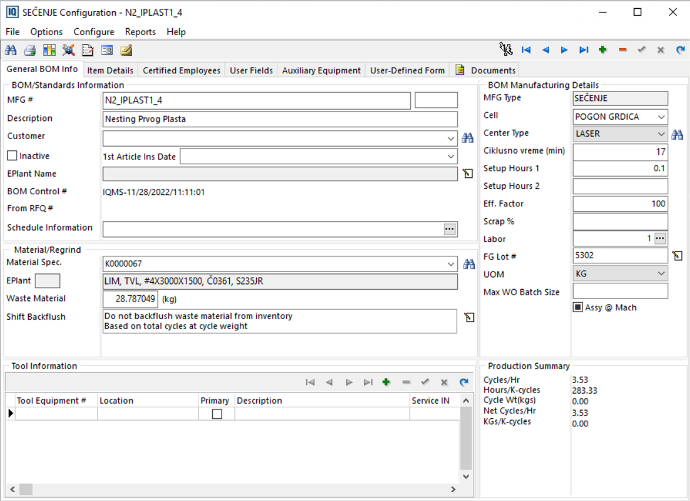
Task: Add tool with green plus in Tool Information
Action: (386, 382)
